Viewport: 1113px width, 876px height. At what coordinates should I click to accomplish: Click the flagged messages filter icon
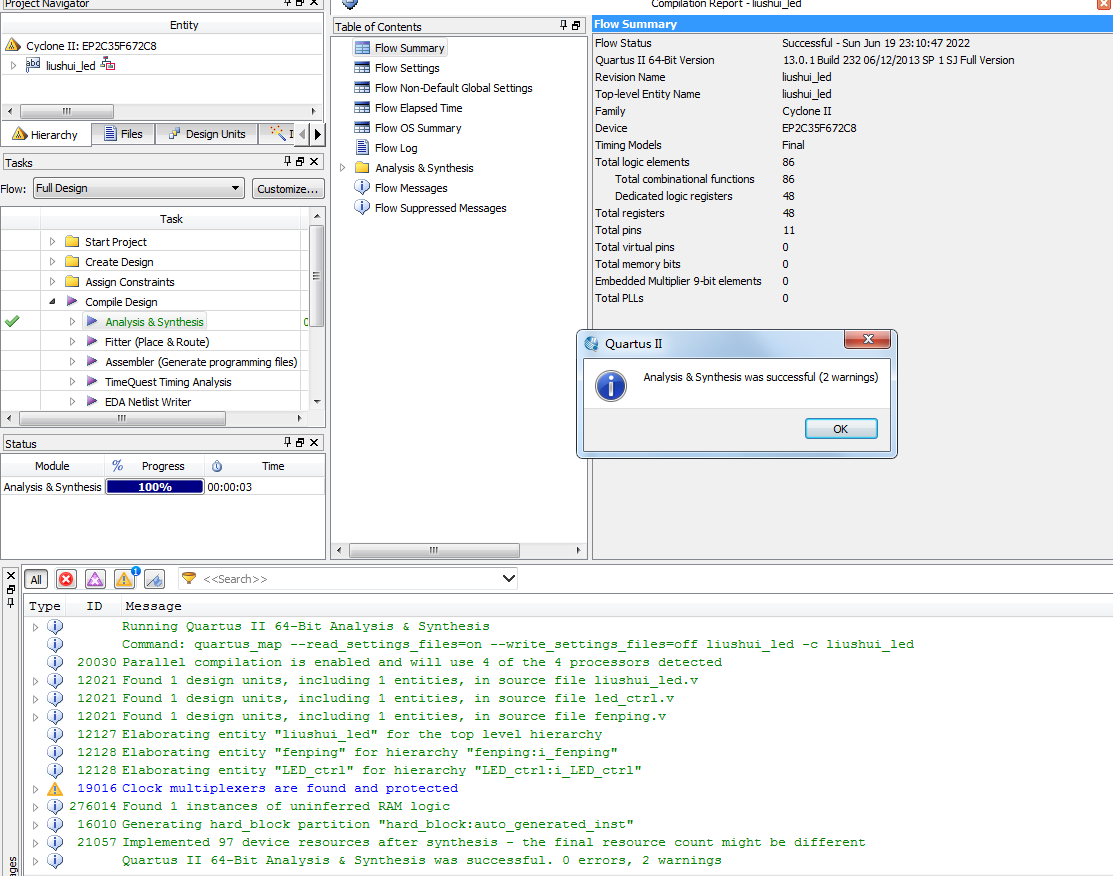(154, 579)
